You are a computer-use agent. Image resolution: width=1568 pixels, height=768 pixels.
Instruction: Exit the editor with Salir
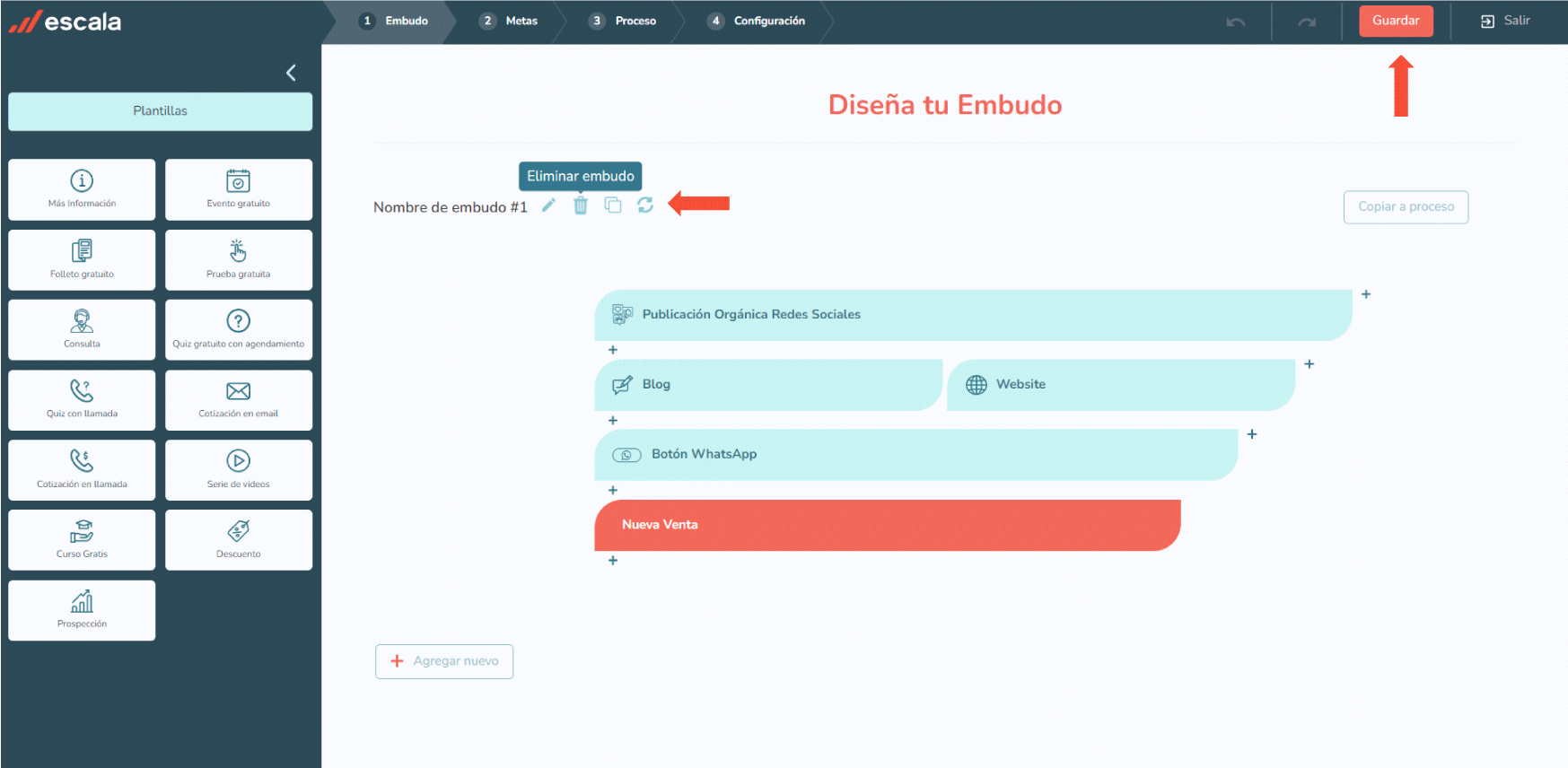pos(1505,21)
